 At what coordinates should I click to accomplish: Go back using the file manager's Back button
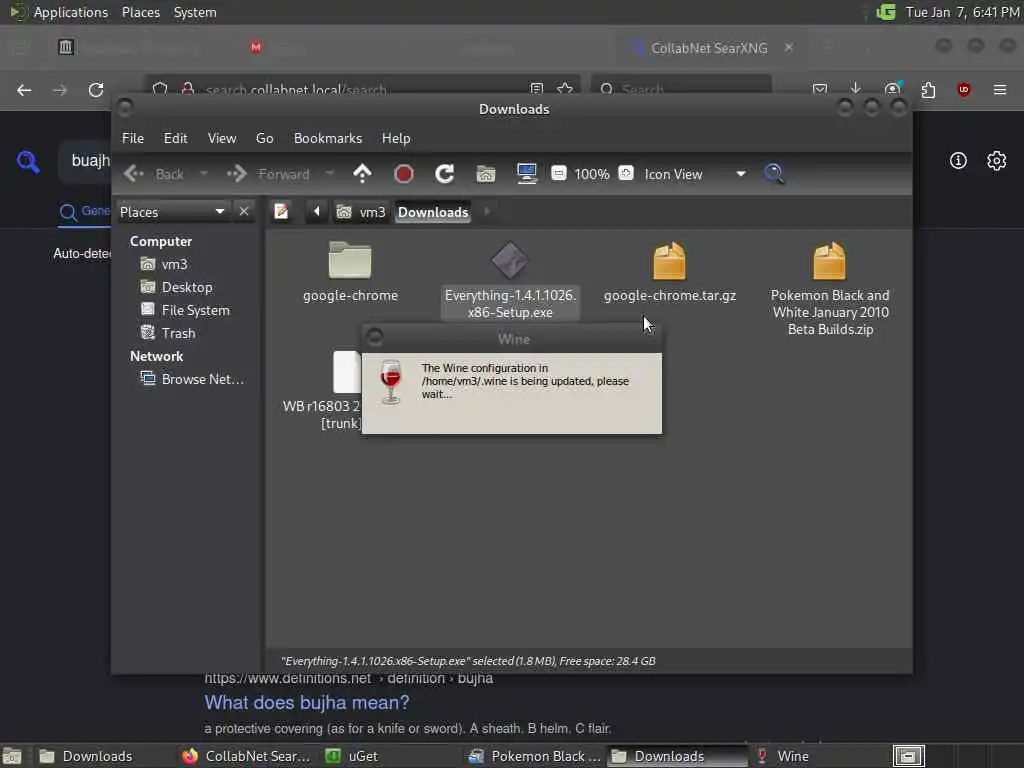[x=154, y=174]
